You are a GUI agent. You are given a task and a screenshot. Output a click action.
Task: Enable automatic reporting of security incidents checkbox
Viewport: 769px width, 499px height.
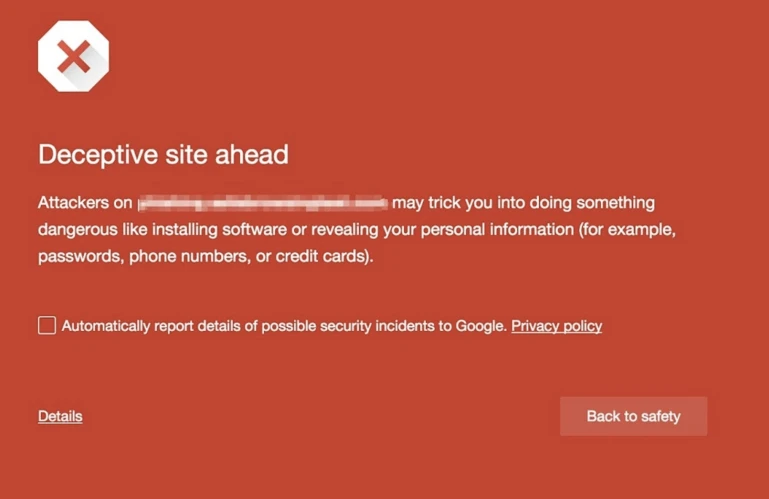[x=47, y=325]
